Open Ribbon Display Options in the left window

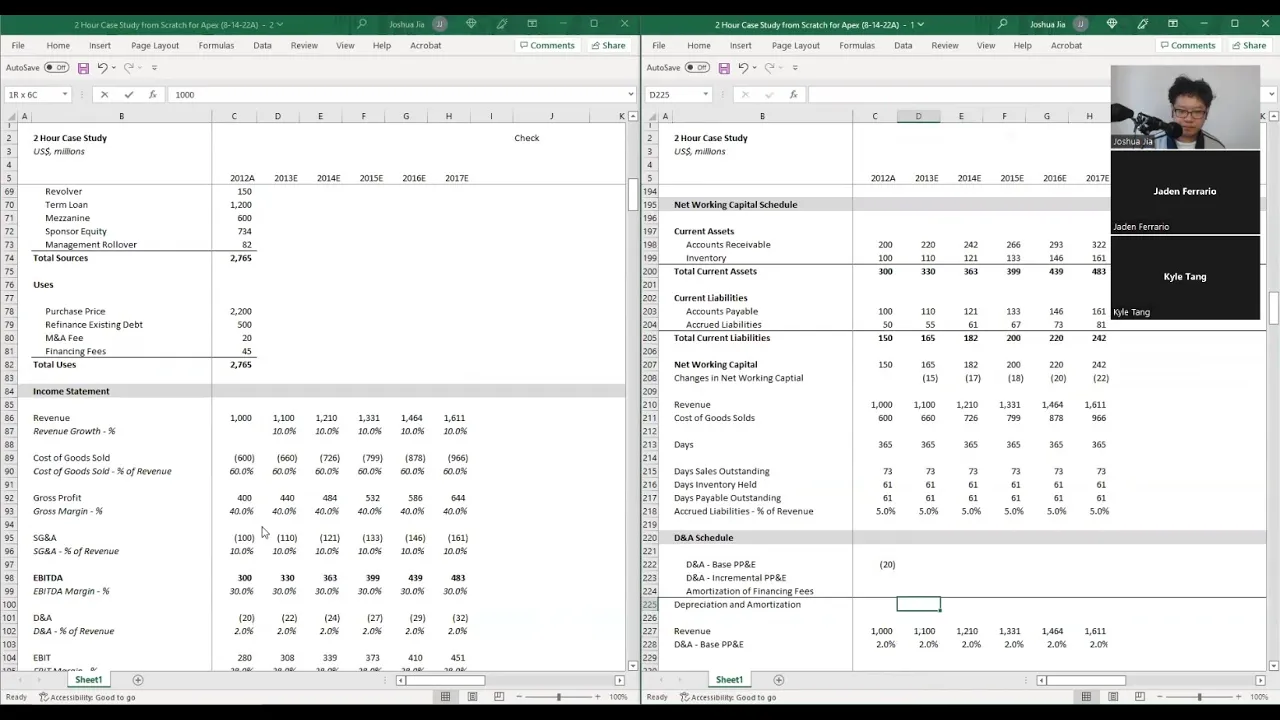click(x=533, y=24)
